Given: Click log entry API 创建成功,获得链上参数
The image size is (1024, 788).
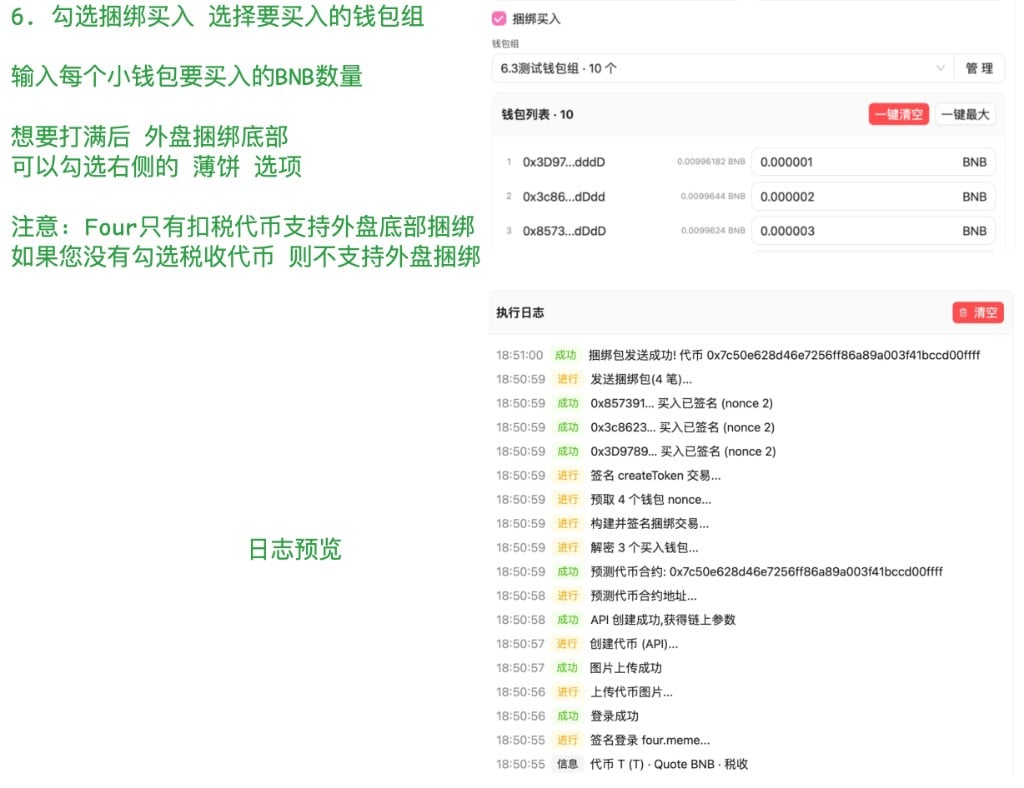Looking at the screenshot, I should (x=662, y=620).
